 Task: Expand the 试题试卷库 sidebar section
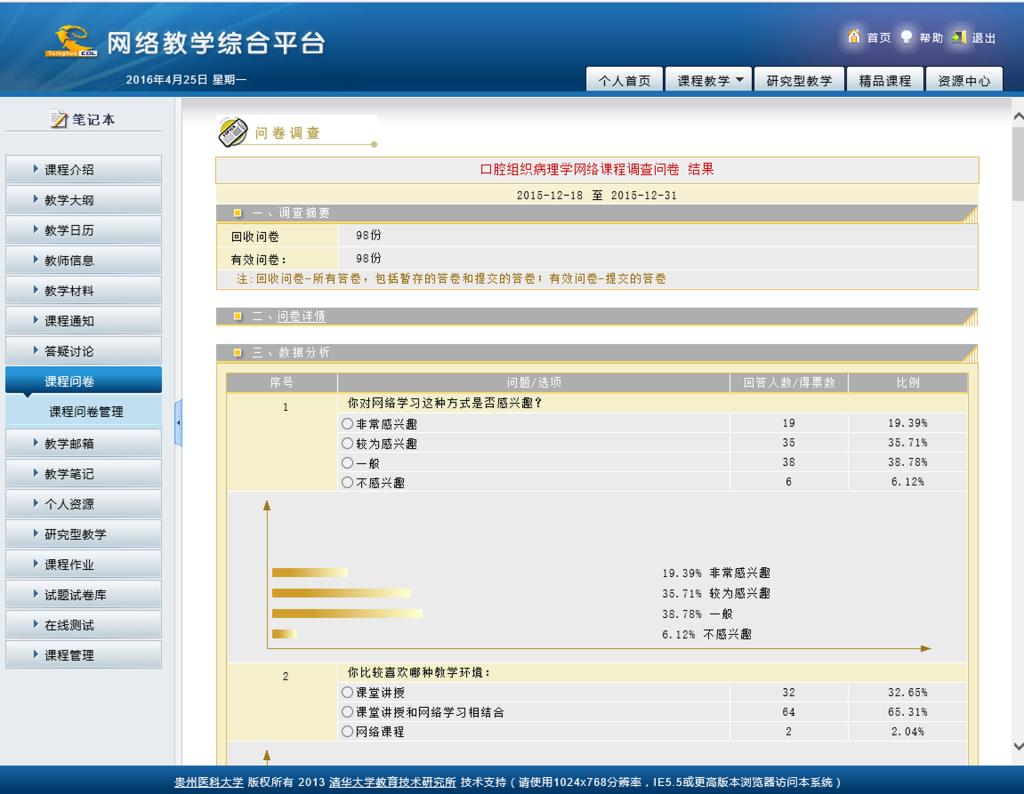click(x=84, y=594)
